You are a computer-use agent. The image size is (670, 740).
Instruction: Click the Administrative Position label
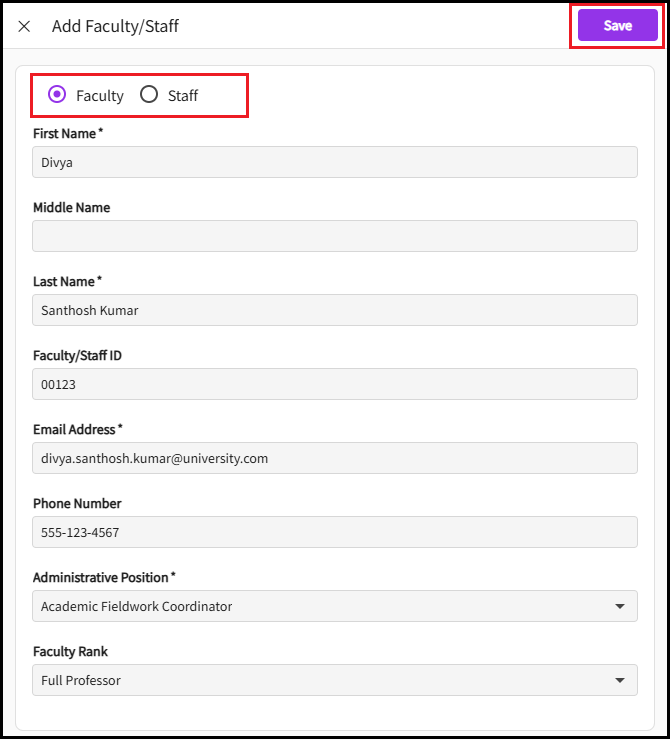[x=102, y=577]
